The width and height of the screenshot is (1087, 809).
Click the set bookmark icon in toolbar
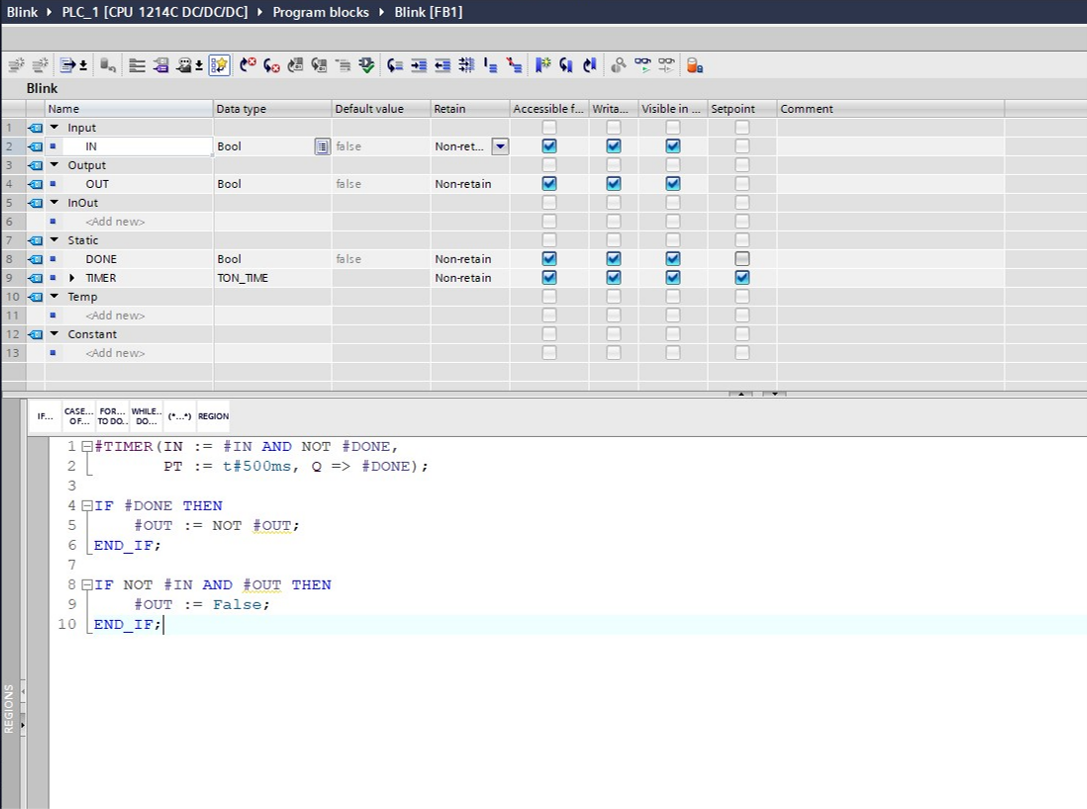(542, 65)
